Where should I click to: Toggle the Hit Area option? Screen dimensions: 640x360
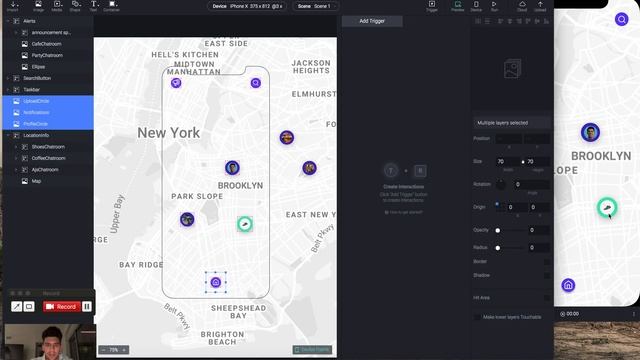coord(547,298)
